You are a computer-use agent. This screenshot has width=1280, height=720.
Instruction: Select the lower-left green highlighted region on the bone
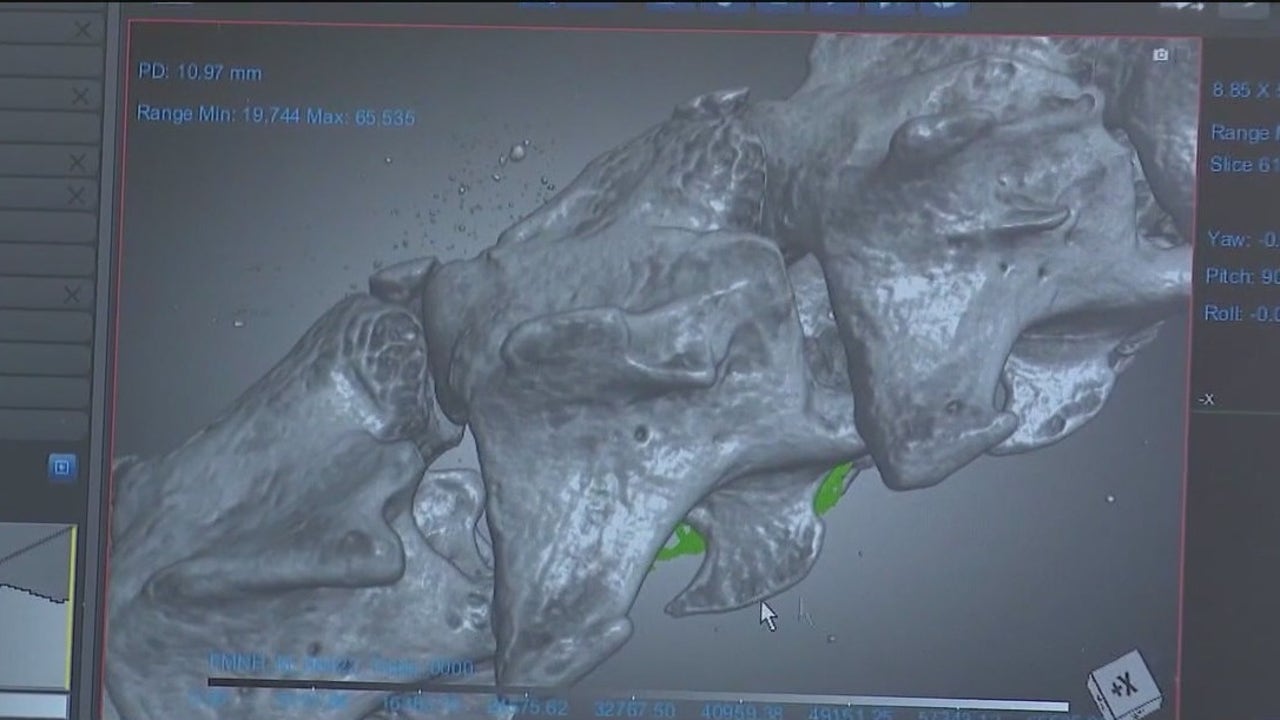[x=683, y=541]
